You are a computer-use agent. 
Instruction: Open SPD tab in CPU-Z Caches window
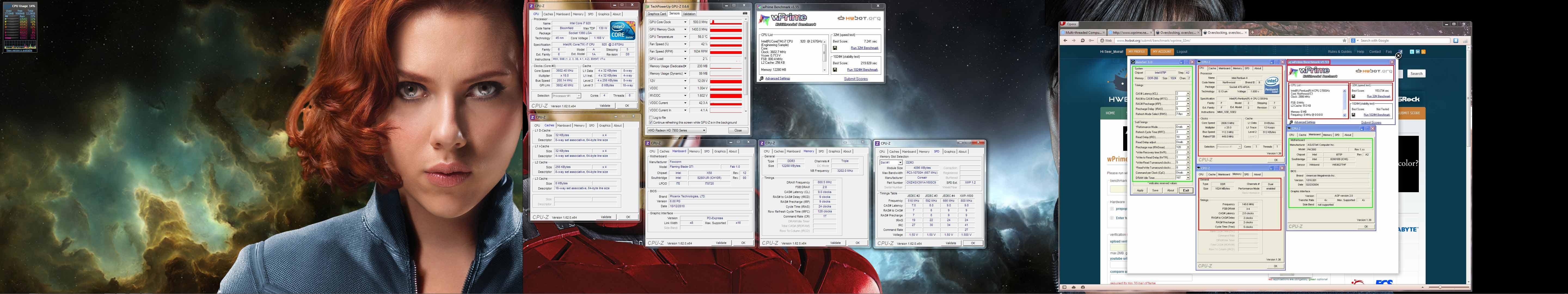pos(592,125)
